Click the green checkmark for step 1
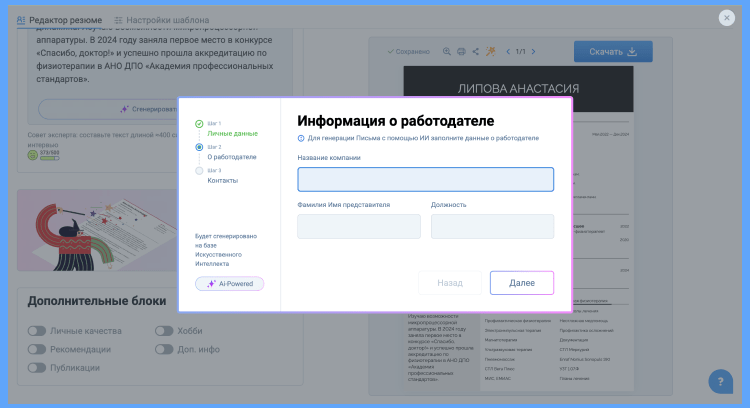750x408 pixels. (x=199, y=124)
